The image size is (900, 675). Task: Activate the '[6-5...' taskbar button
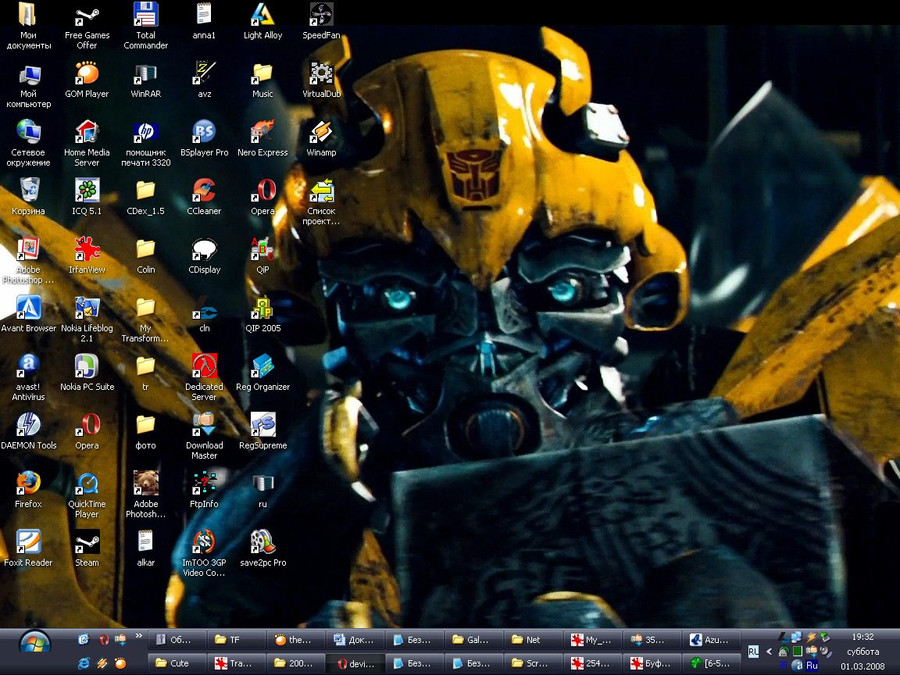713,663
